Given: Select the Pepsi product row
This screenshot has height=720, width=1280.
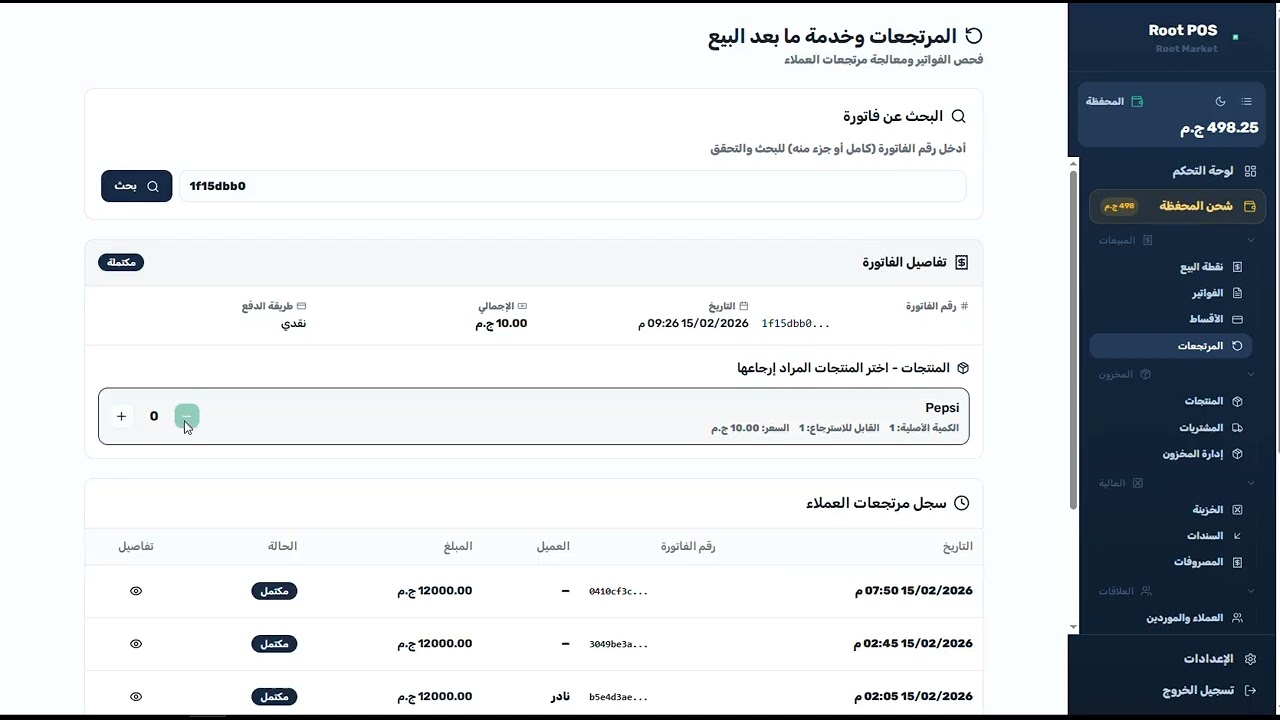Looking at the screenshot, I should [x=534, y=416].
